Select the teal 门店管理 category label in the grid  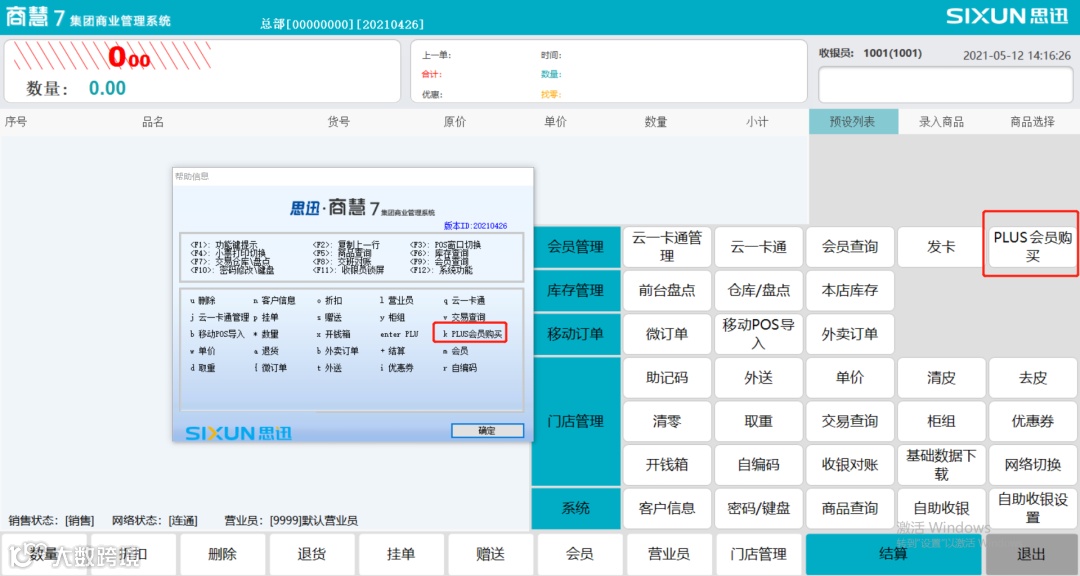pyautogui.click(x=576, y=421)
